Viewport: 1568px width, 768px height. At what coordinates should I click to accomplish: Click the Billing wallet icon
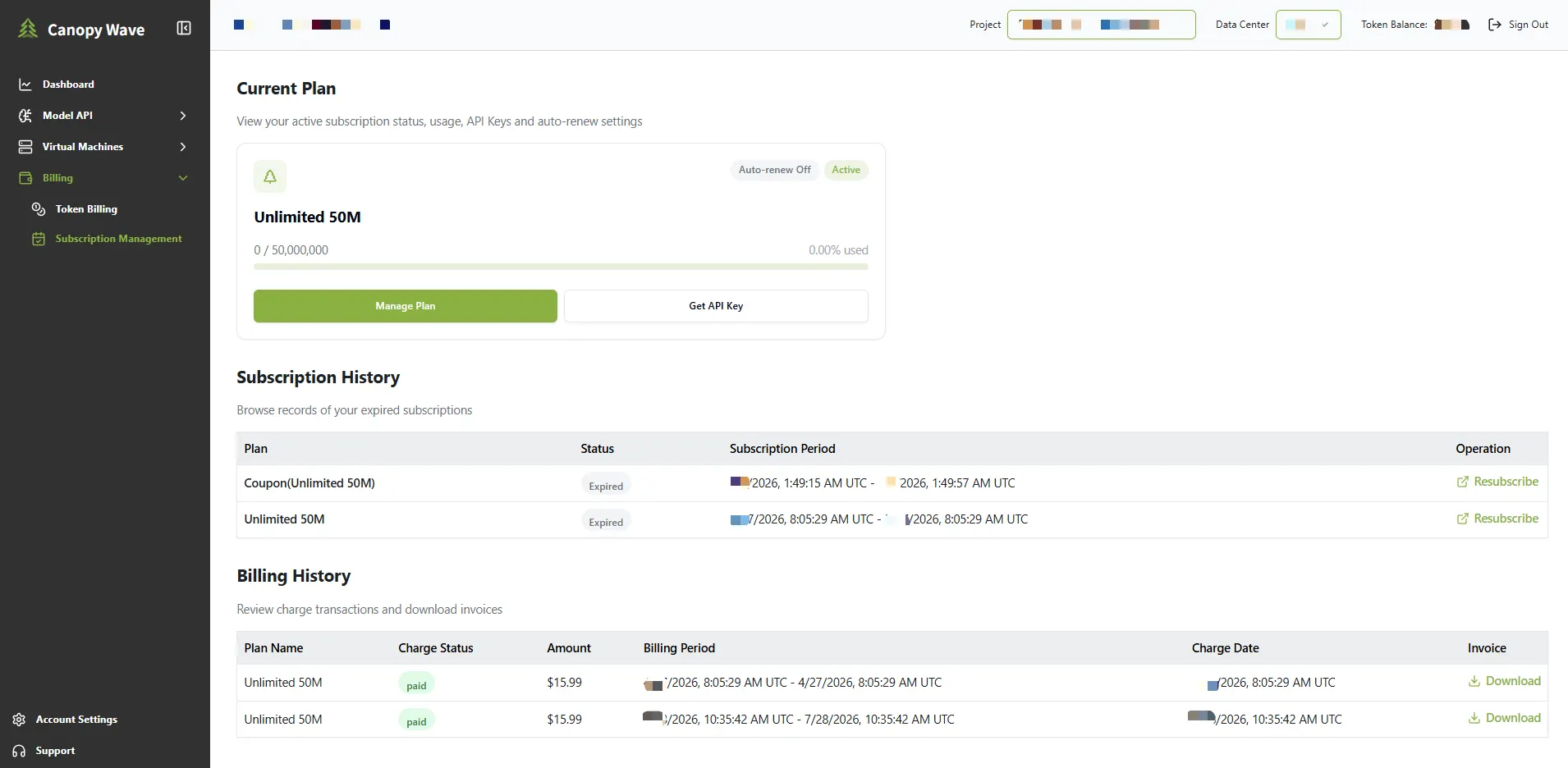[x=25, y=178]
